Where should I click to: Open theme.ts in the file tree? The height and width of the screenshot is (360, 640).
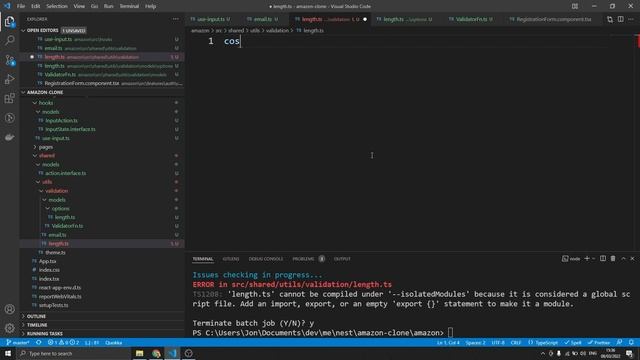click(x=55, y=253)
